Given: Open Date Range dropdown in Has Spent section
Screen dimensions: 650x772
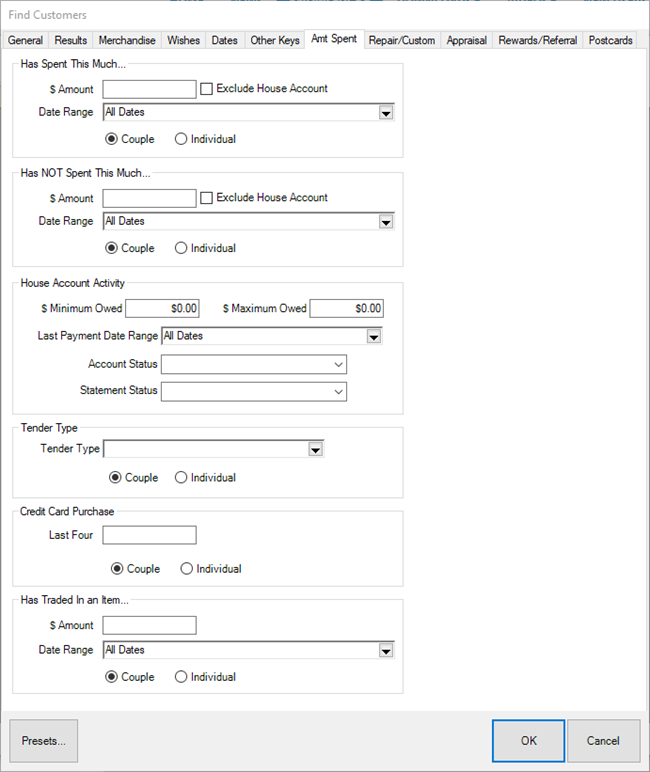Looking at the screenshot, I should pos(386,113).
